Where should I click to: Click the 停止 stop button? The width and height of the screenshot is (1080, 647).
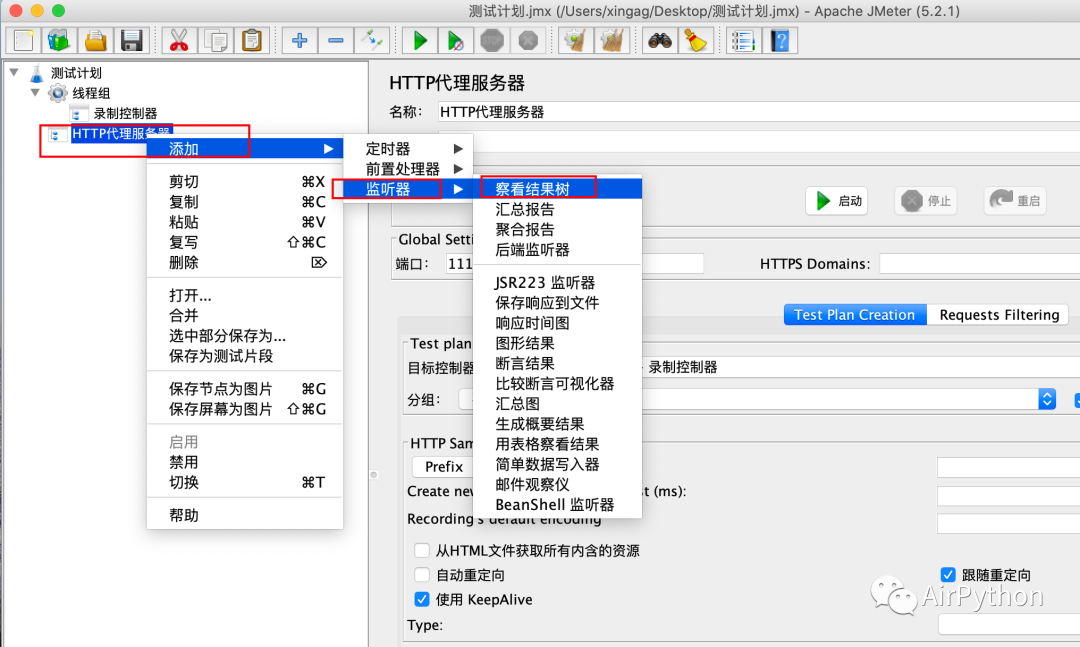point(926,201)
